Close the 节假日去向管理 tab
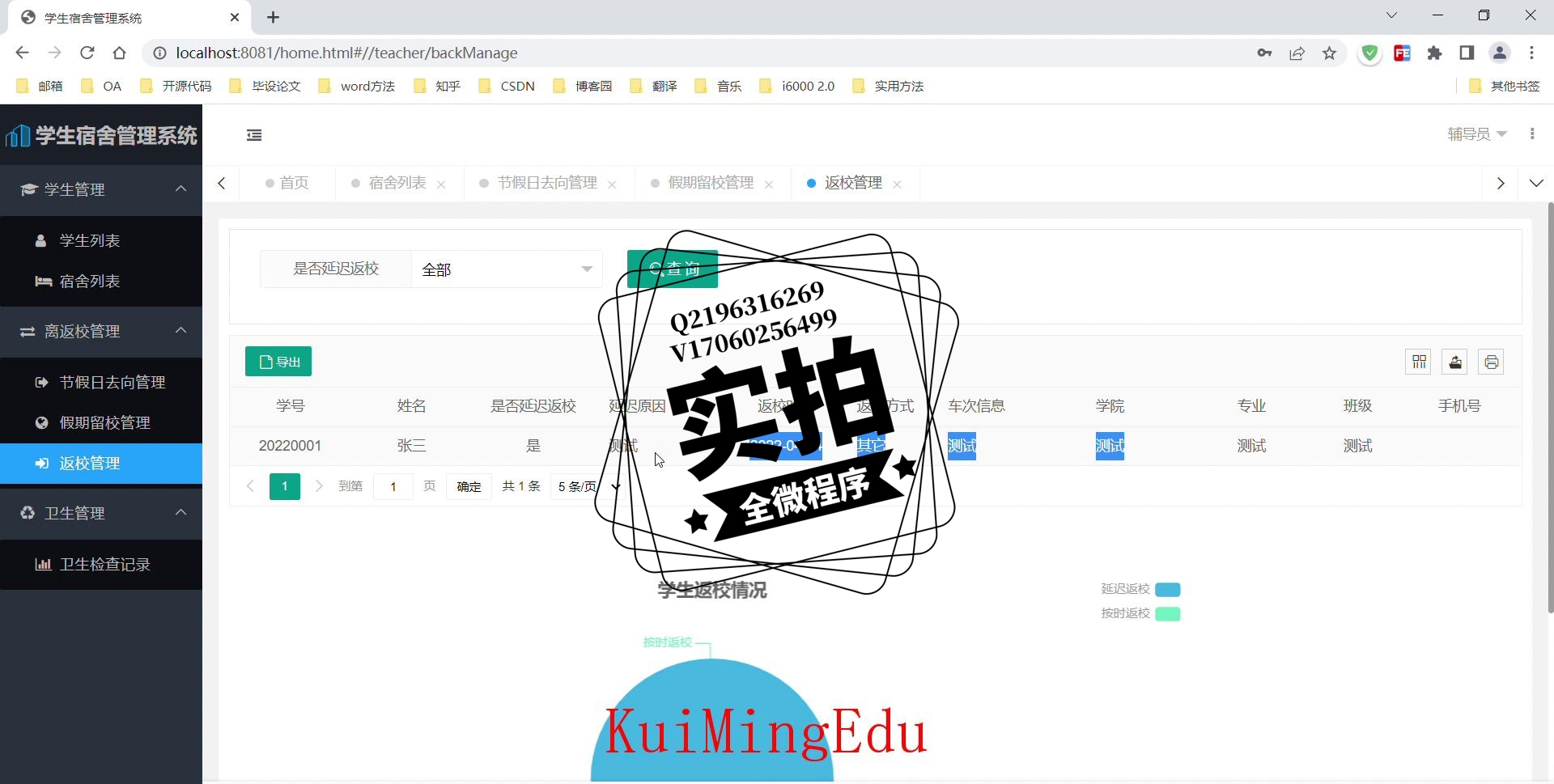The height and width of the screenshot is (784, 1554). (612, 184)
